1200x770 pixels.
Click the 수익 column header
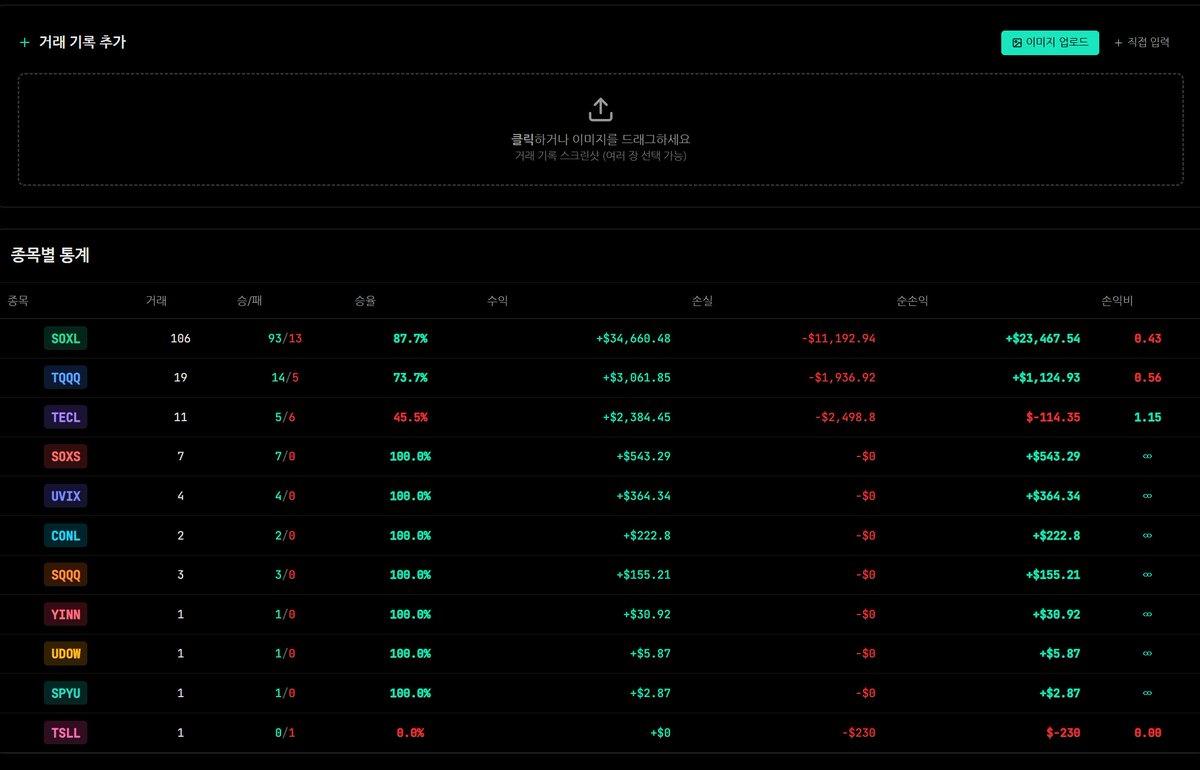point(498,301)
